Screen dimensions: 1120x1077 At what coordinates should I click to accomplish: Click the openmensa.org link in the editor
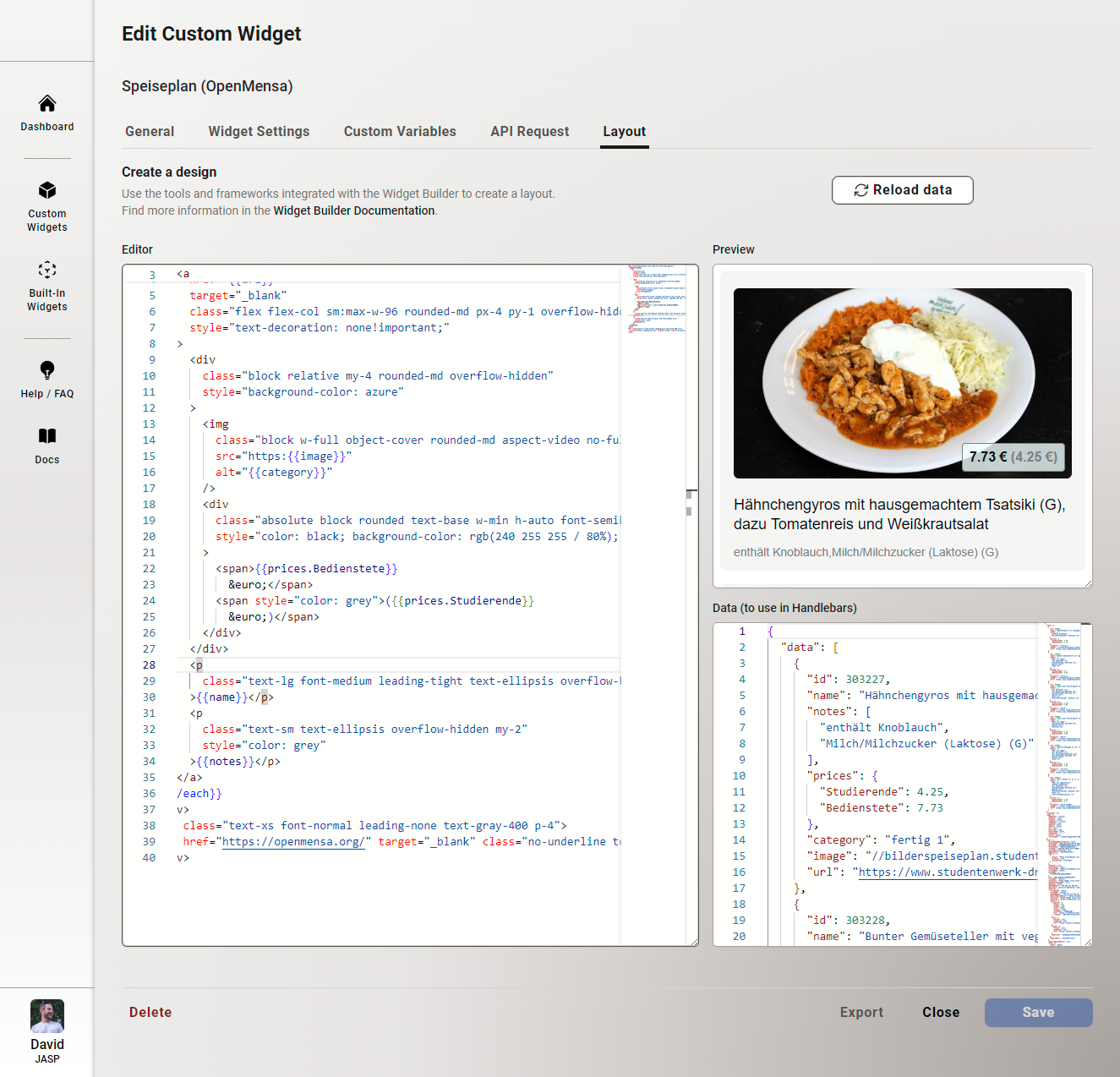pyautogui.click(x=292, y=841)
